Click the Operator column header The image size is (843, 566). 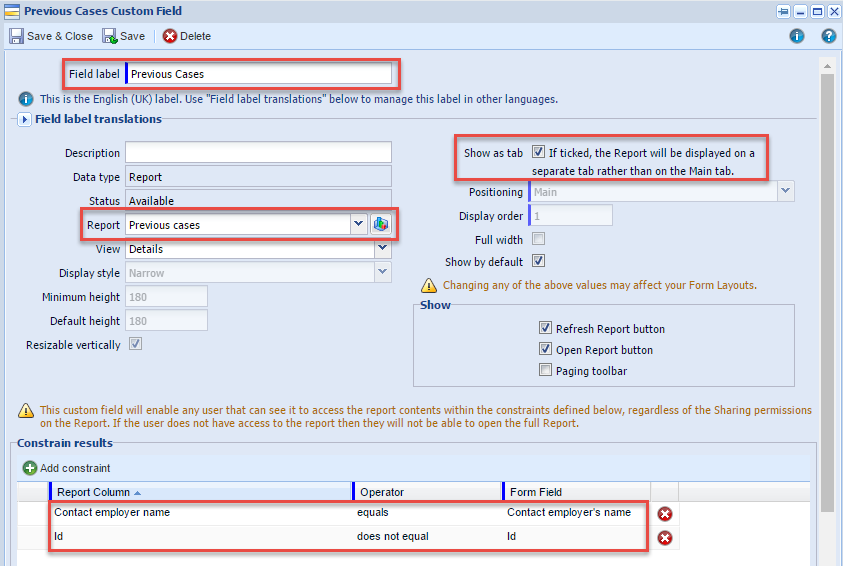[427, 492]
